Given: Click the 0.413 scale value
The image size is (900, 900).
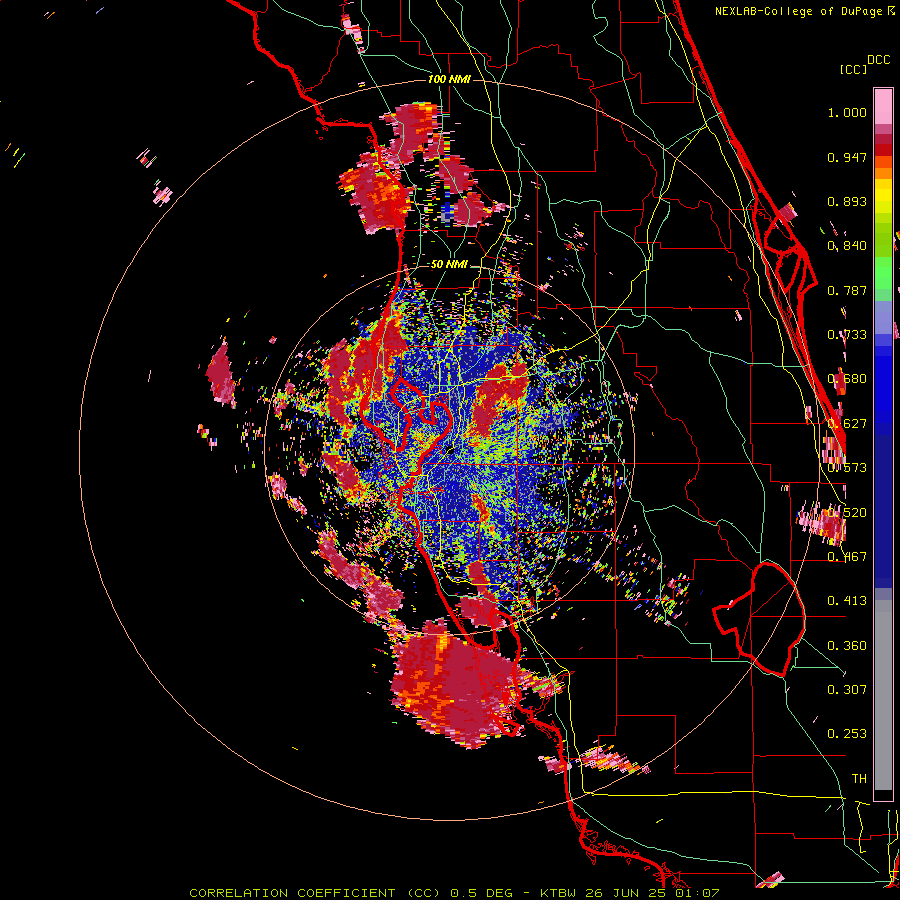Looking at the screenshot, I should [847, 601].
